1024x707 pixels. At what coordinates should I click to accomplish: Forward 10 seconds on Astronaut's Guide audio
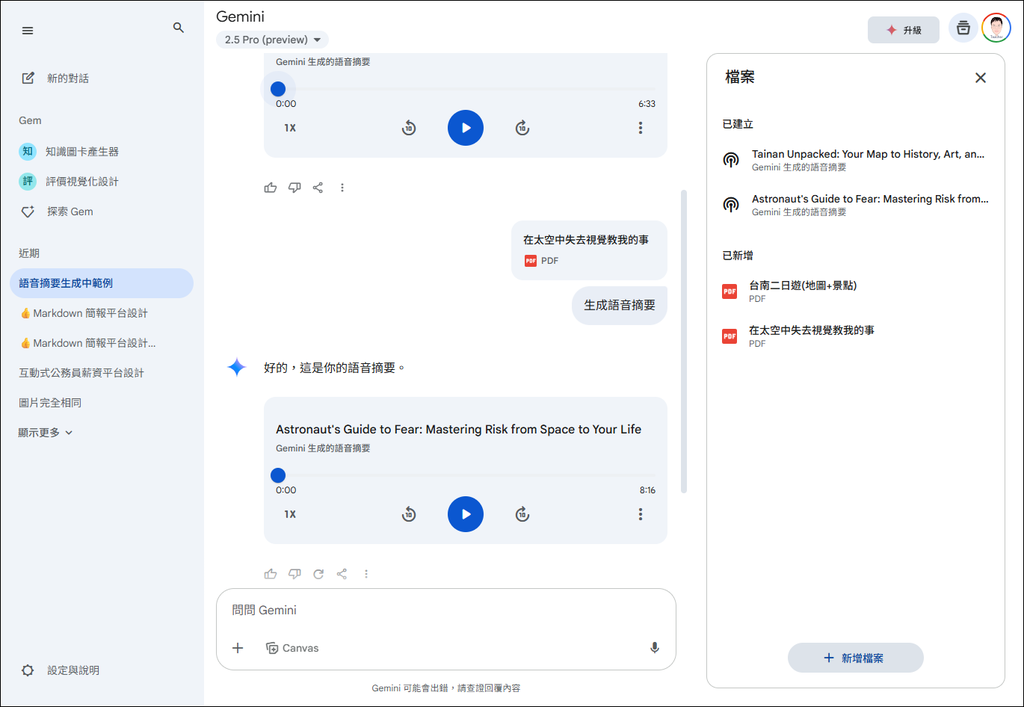522,514
